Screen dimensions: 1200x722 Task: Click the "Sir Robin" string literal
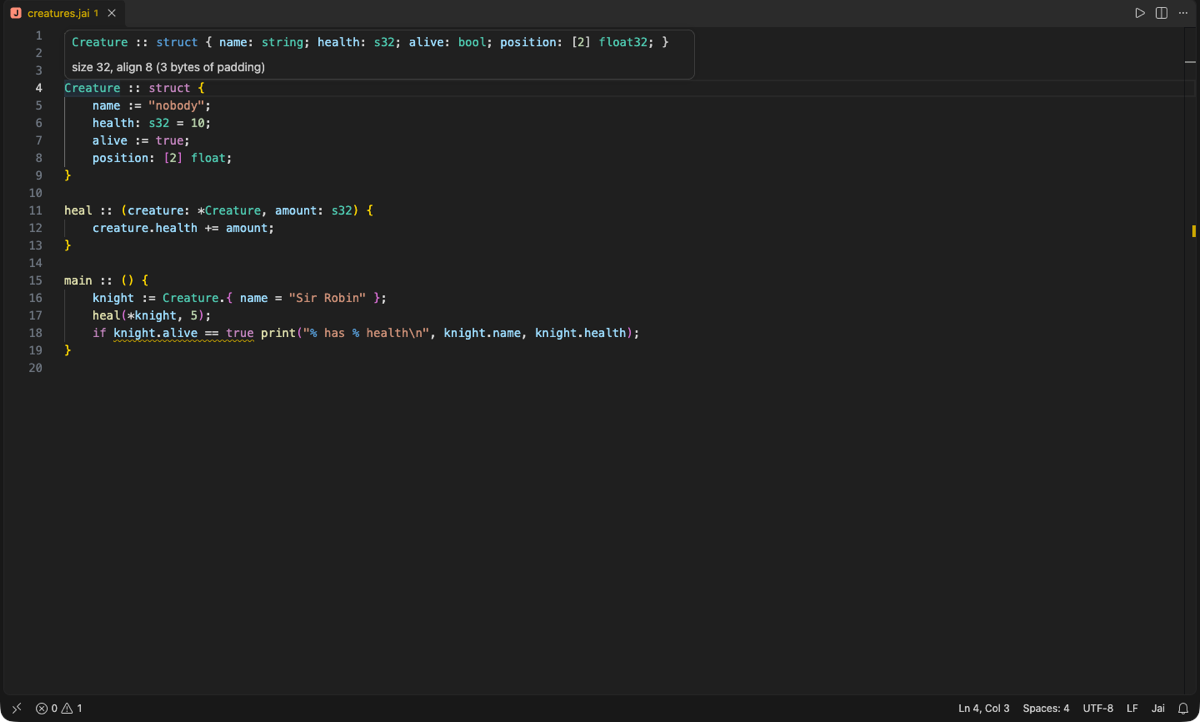[x=327, y=298]
